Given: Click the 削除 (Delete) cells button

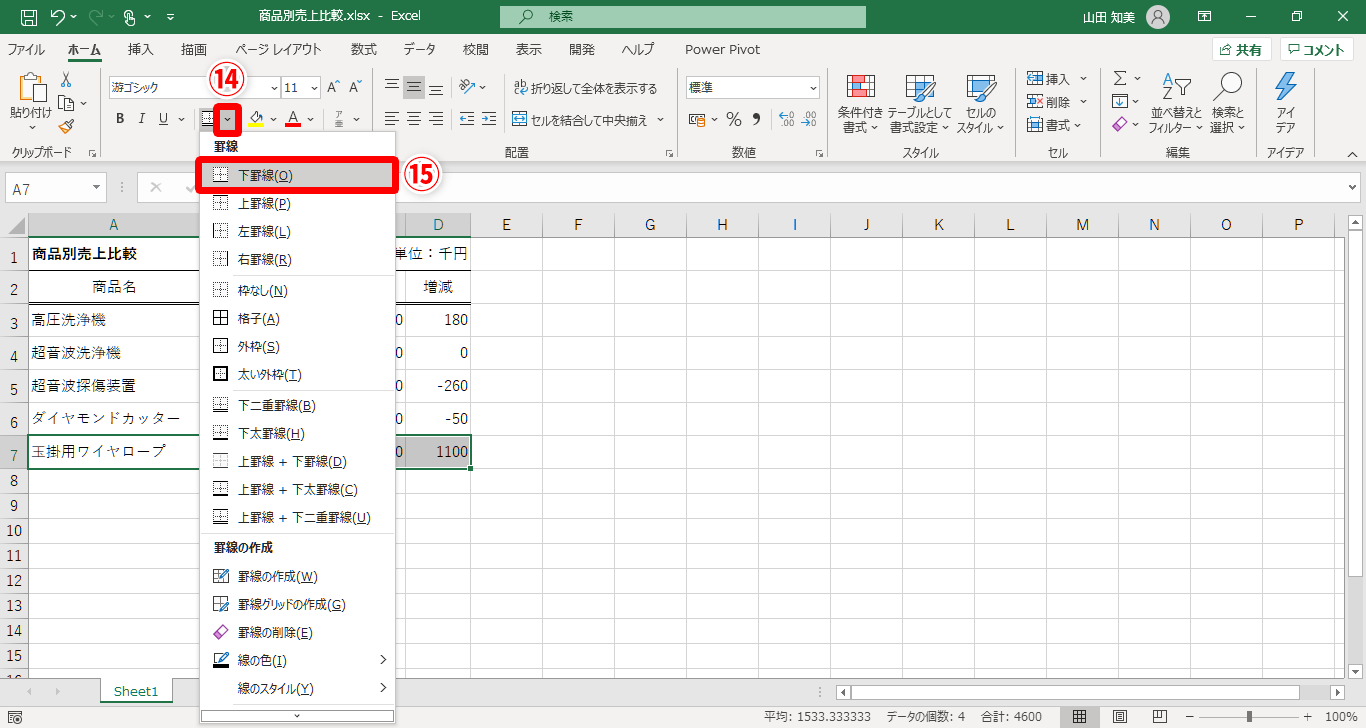Looking at the screenshot, I should [x=1055, y=102].
